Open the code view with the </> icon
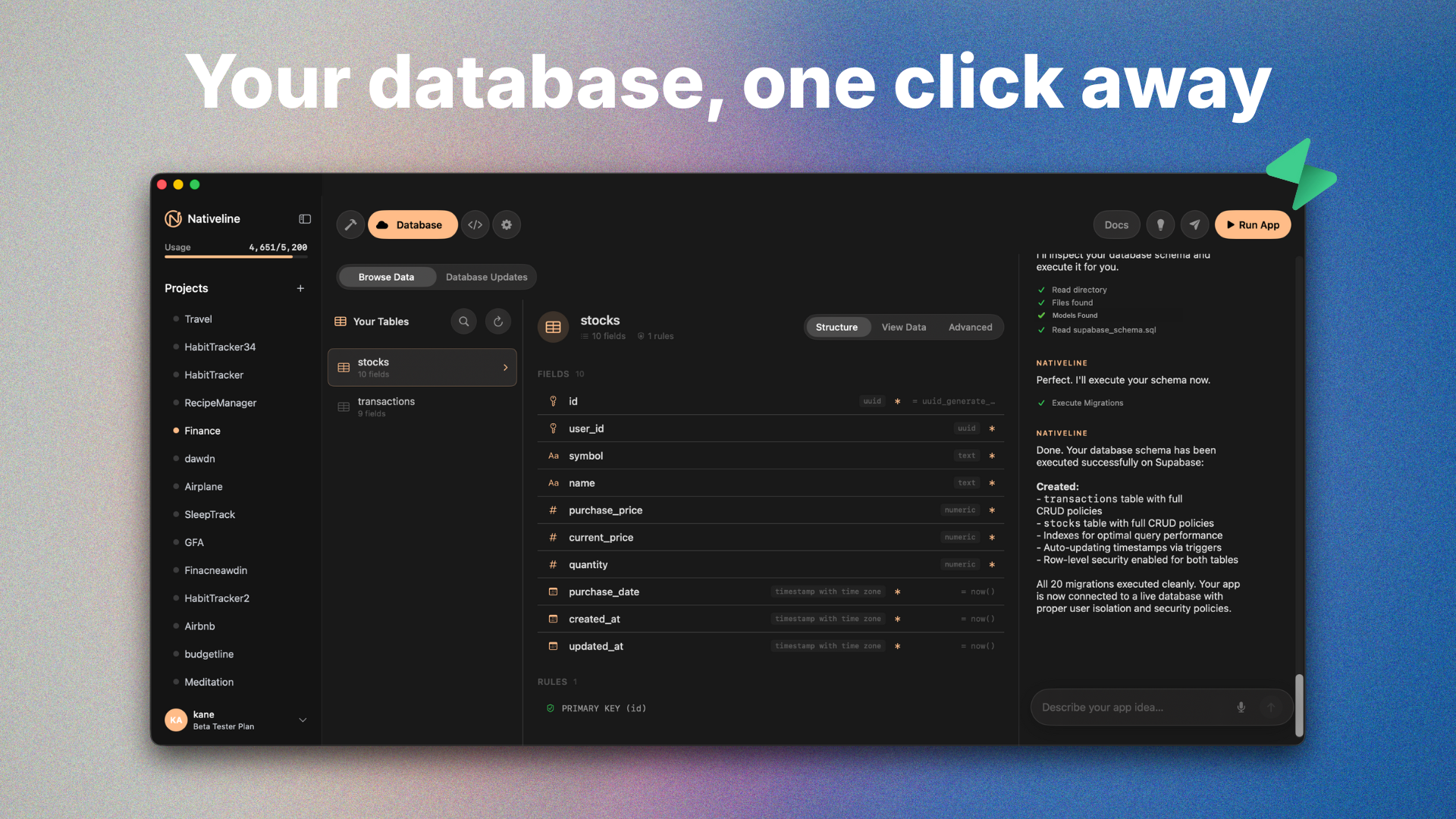This screenshot has width=1456, height=819. [475, 224]
